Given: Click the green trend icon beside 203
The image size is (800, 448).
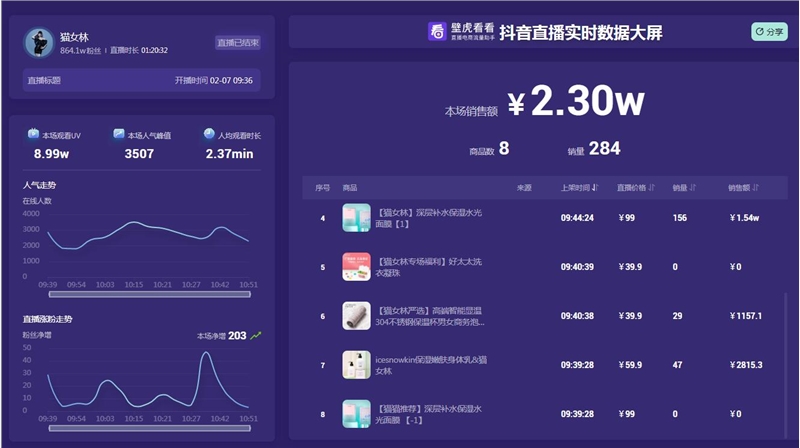Looking at the screenshot, I should [256, 336].
